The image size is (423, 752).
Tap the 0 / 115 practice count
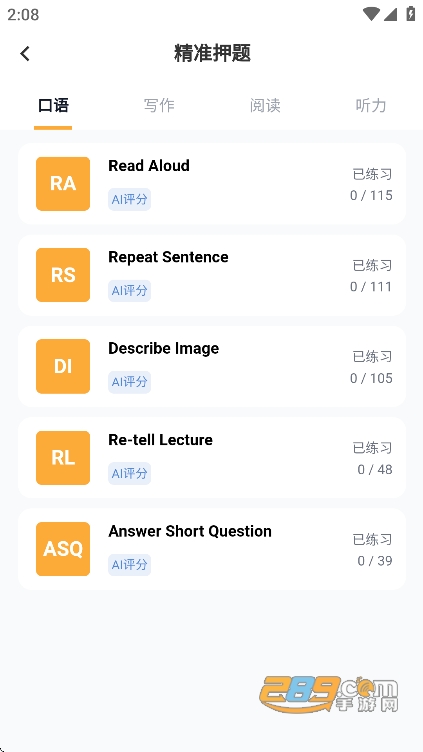(371, 195)
